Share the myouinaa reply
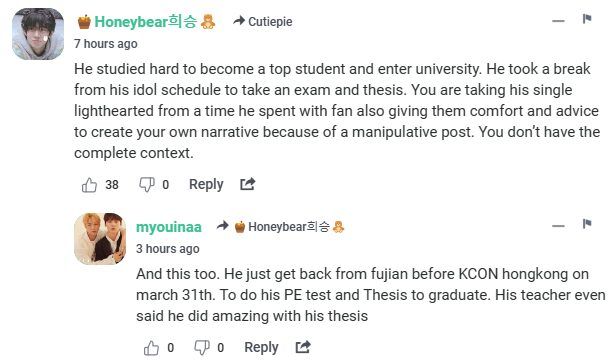This screenshot has width=615, height=362. (303, 347)
